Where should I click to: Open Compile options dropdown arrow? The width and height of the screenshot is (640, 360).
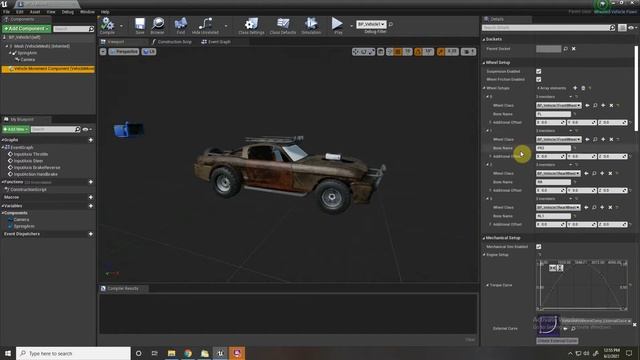(121, 26)
